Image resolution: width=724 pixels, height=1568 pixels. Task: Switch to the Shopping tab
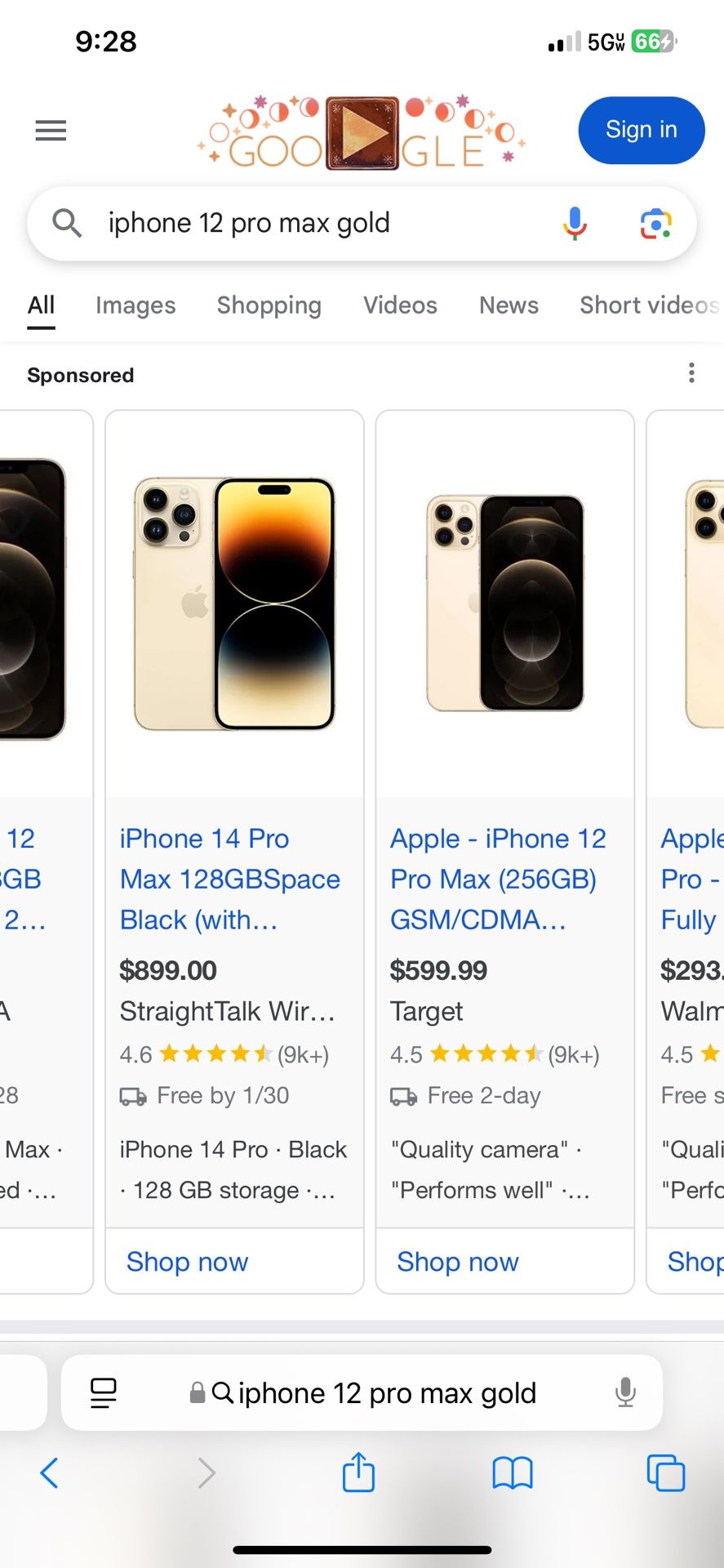click(x=269, y=305)
